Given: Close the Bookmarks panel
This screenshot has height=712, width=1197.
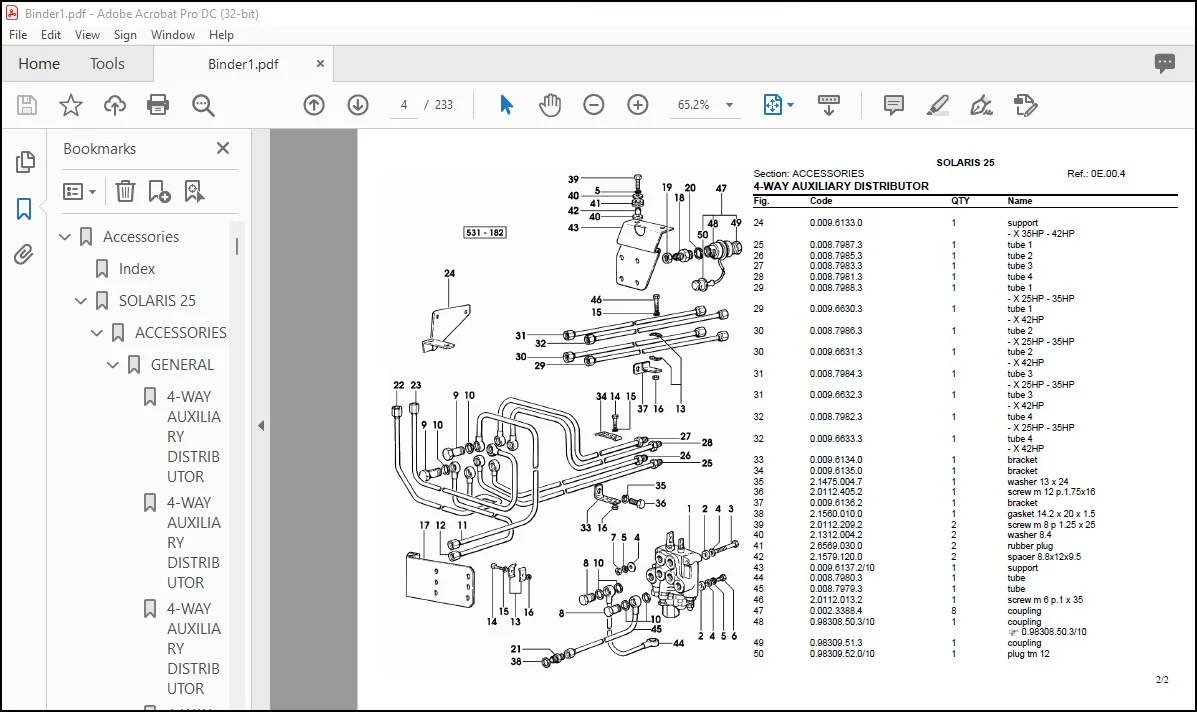Looking at the screenshot, I should [x=223, y=148].
